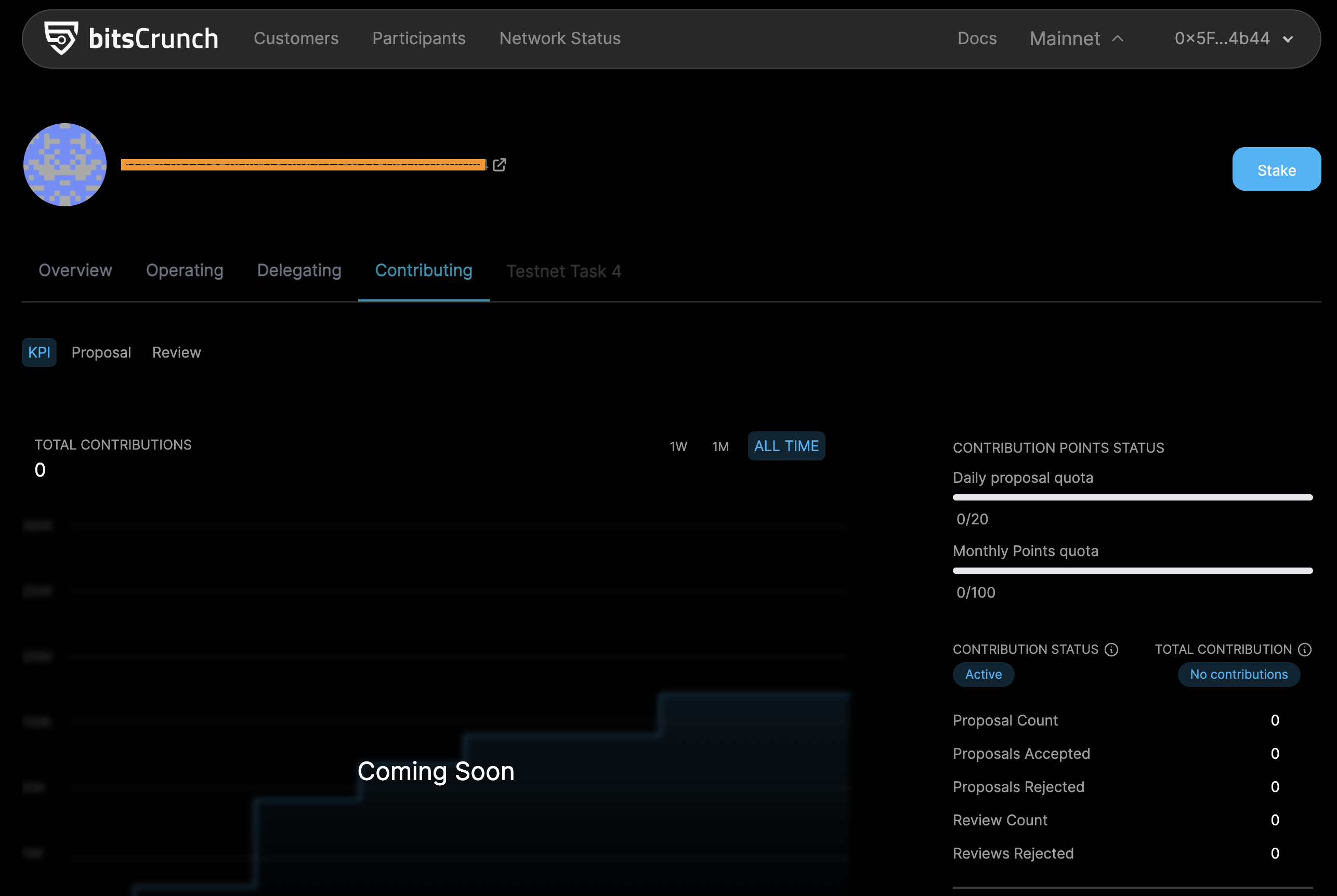Expand the Mainnet network dropdown

click(1077, 38)
